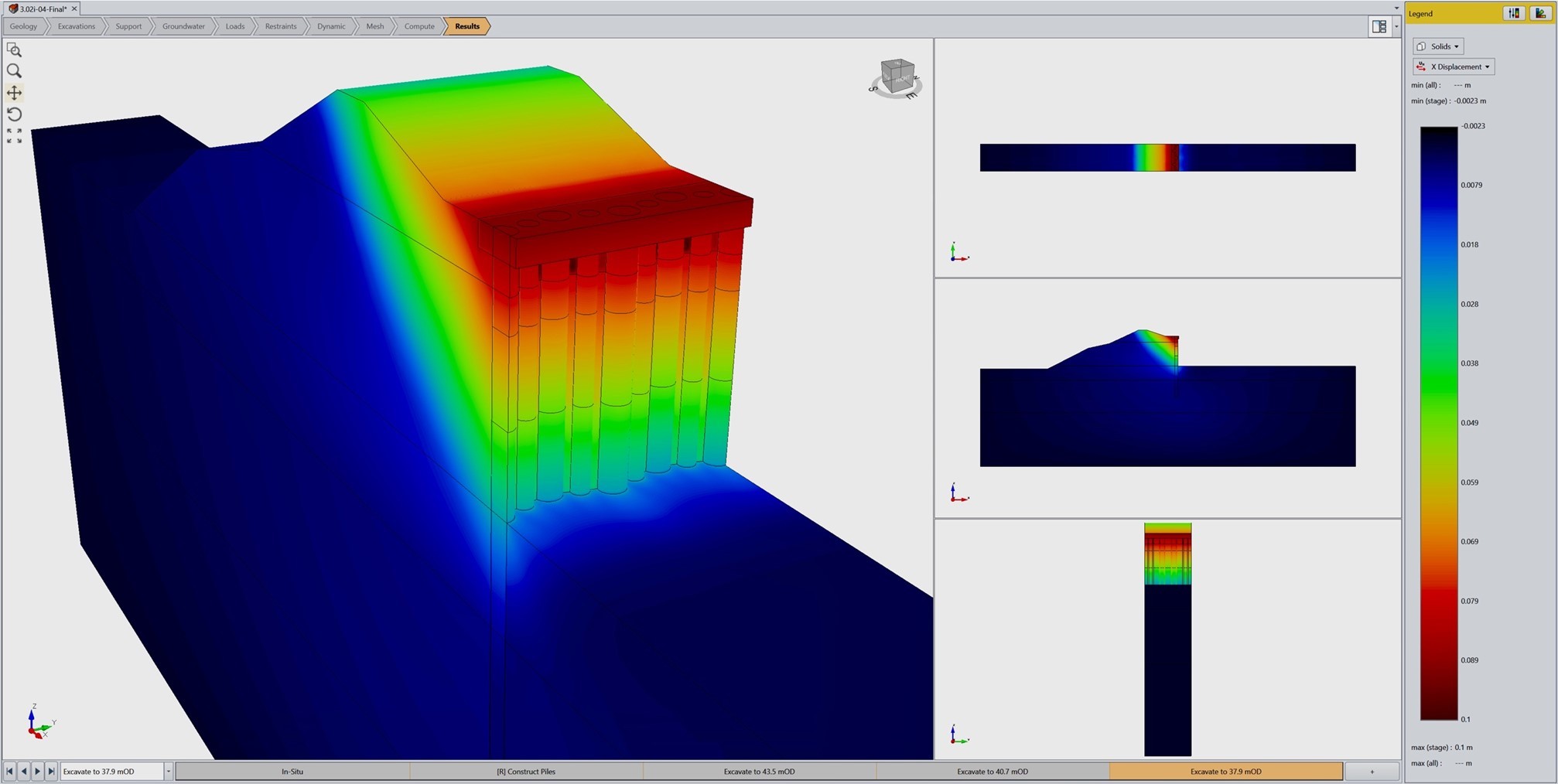Open the Mesh workflow tab
1558x784 pixels.
374,26
